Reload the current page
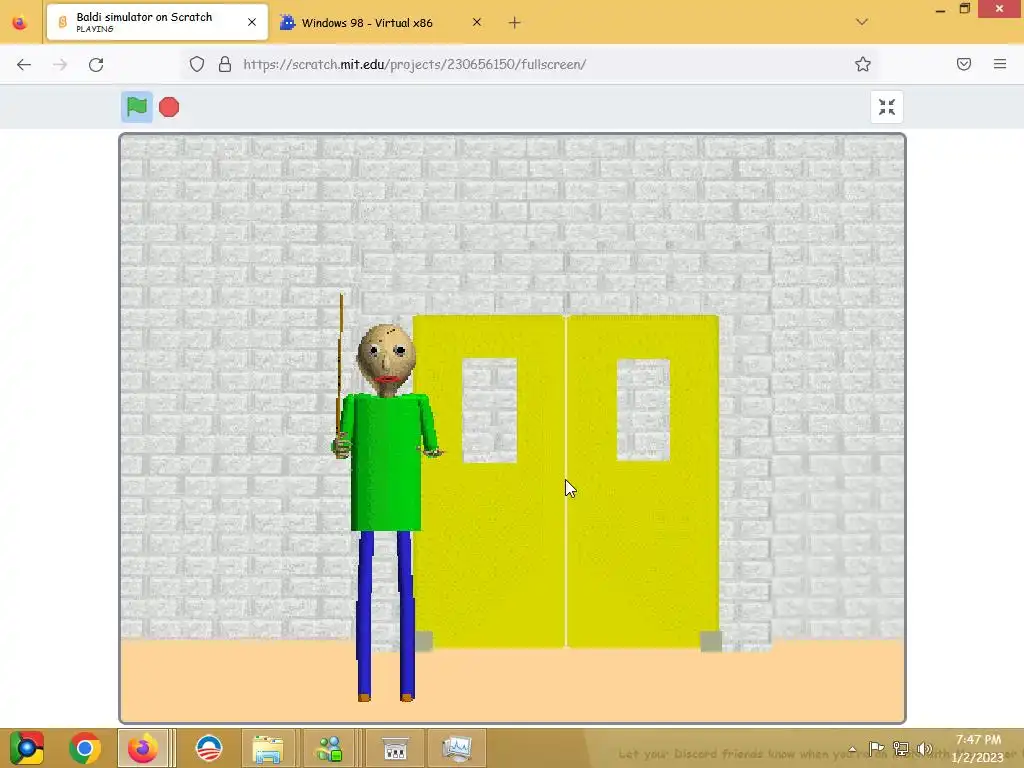The width and height of the screenshot is (1024, 768). [x=96, y=65]
